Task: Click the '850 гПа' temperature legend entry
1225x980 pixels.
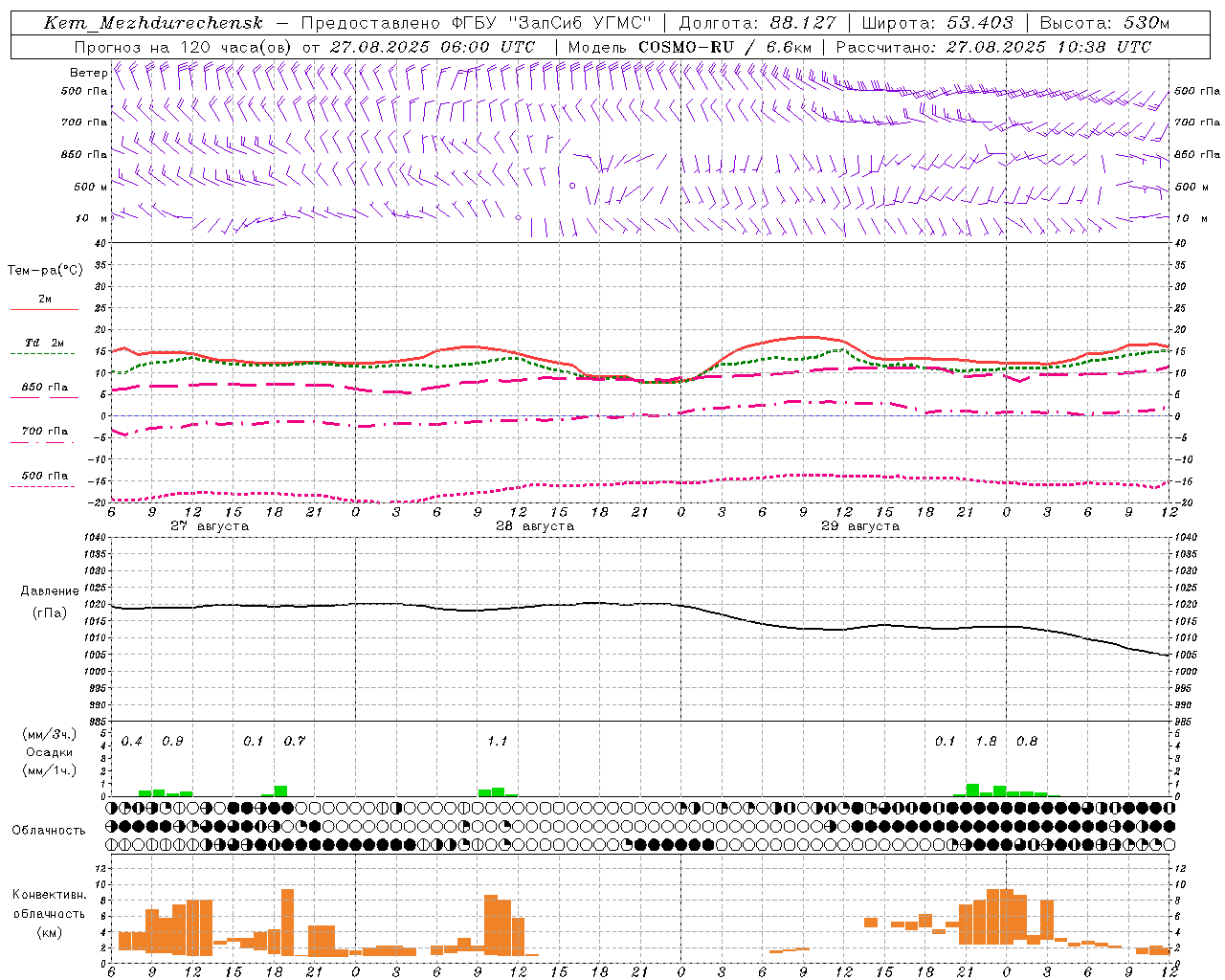Action: (x=45, y=388)
